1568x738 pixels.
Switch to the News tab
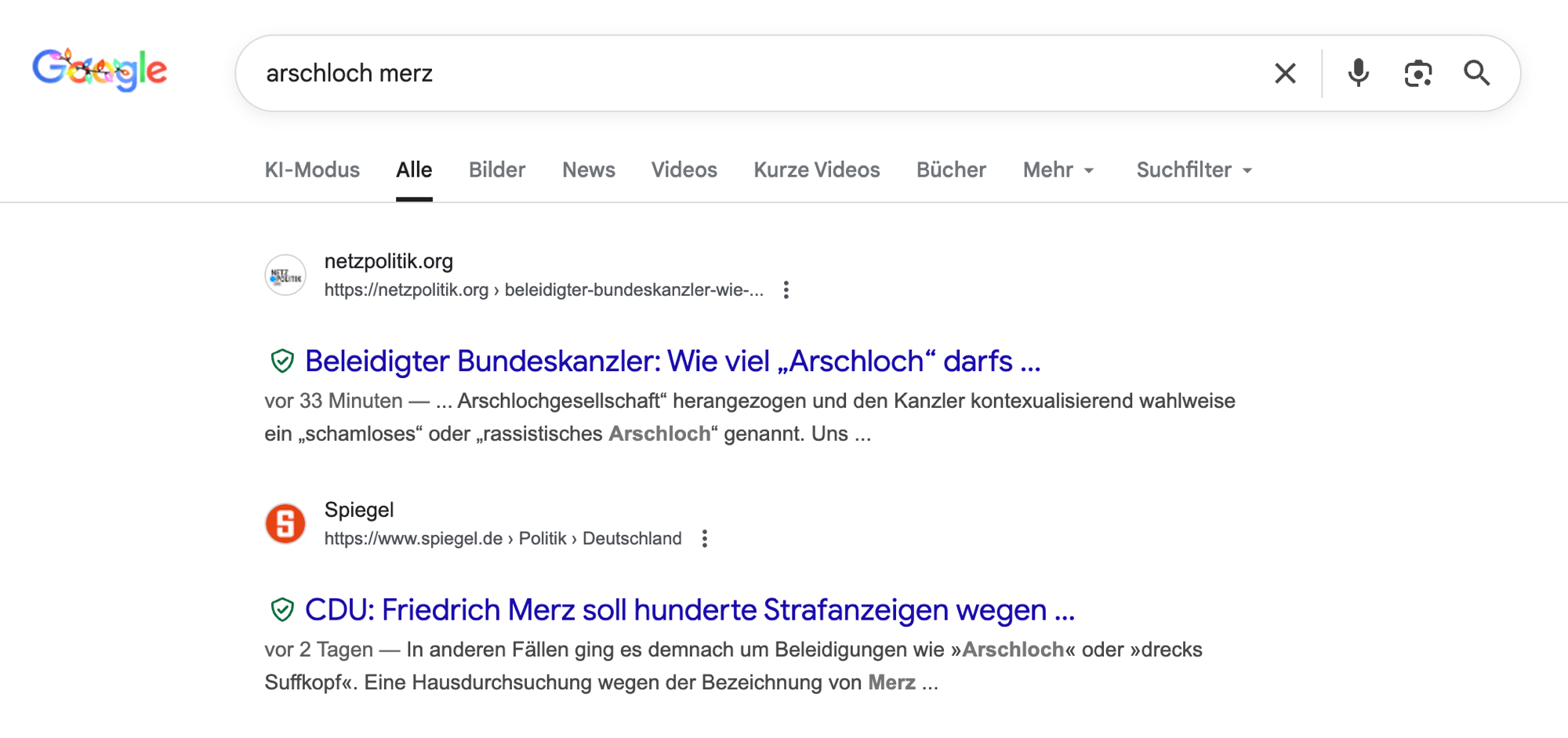pos(588,170)
